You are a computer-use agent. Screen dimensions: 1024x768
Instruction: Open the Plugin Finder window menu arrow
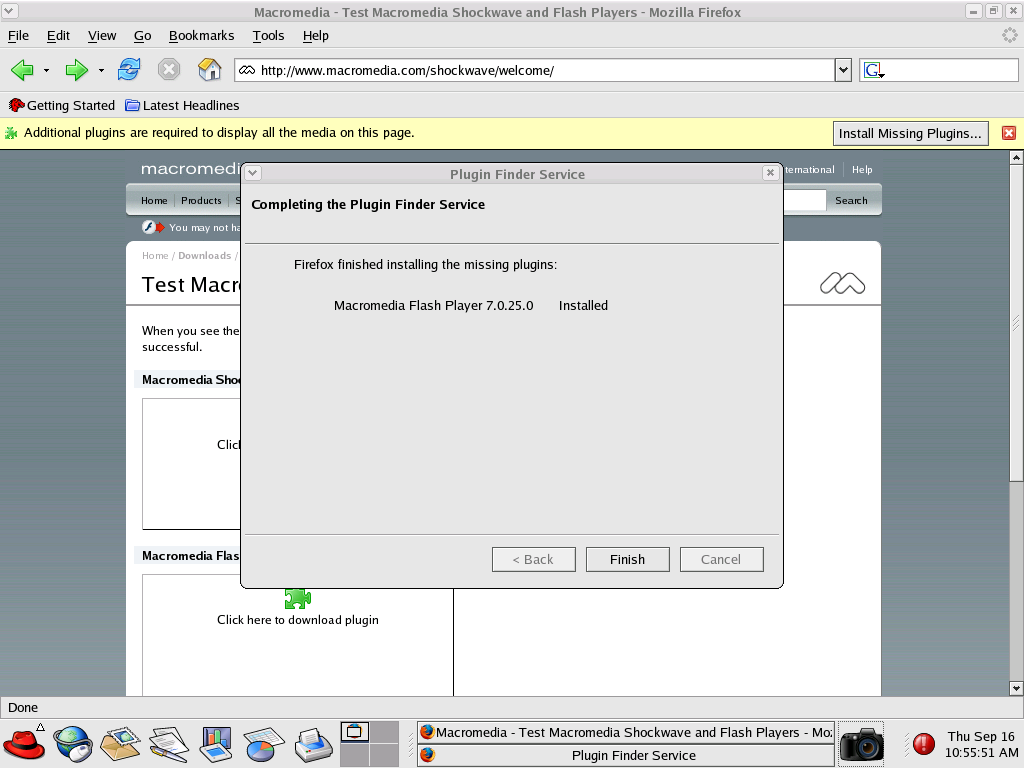pos(253,173)
